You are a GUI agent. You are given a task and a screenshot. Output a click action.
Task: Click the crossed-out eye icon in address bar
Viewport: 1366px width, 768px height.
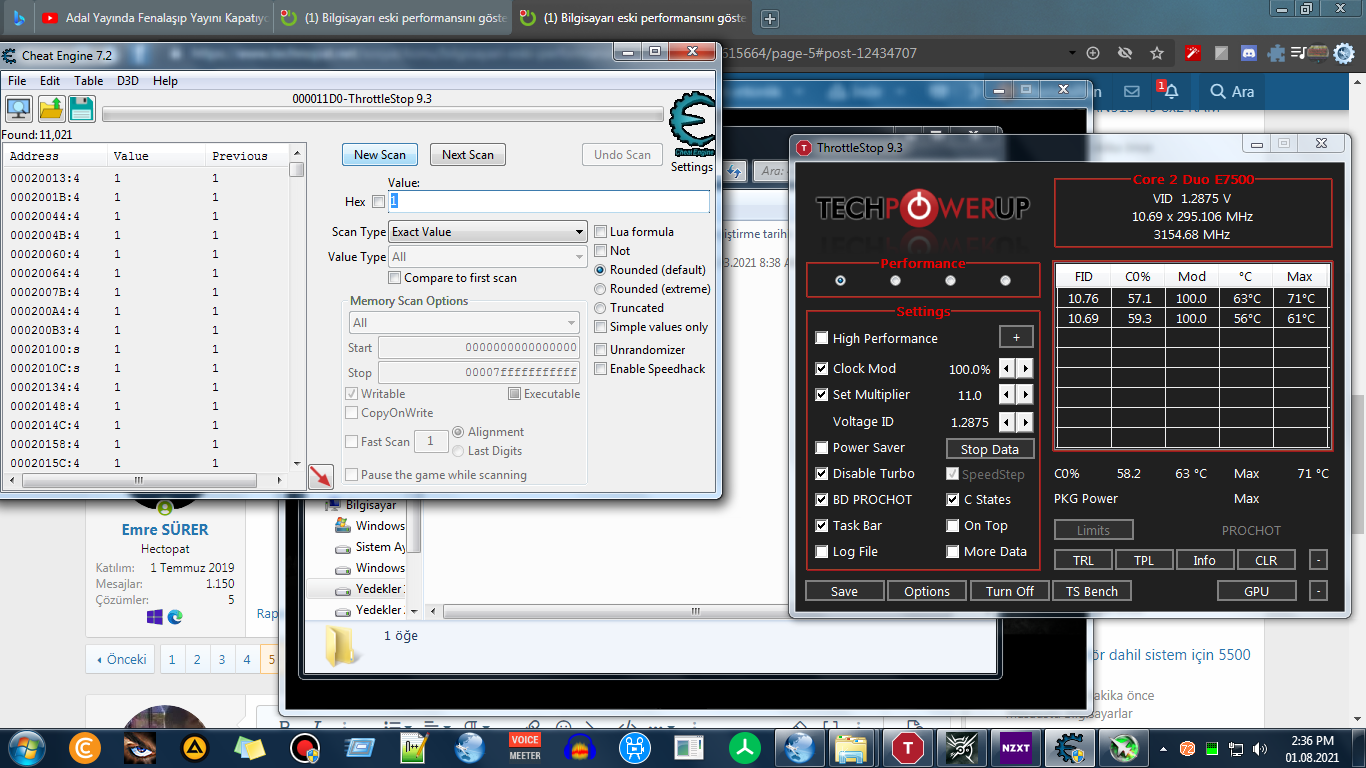coord(1125,53)
